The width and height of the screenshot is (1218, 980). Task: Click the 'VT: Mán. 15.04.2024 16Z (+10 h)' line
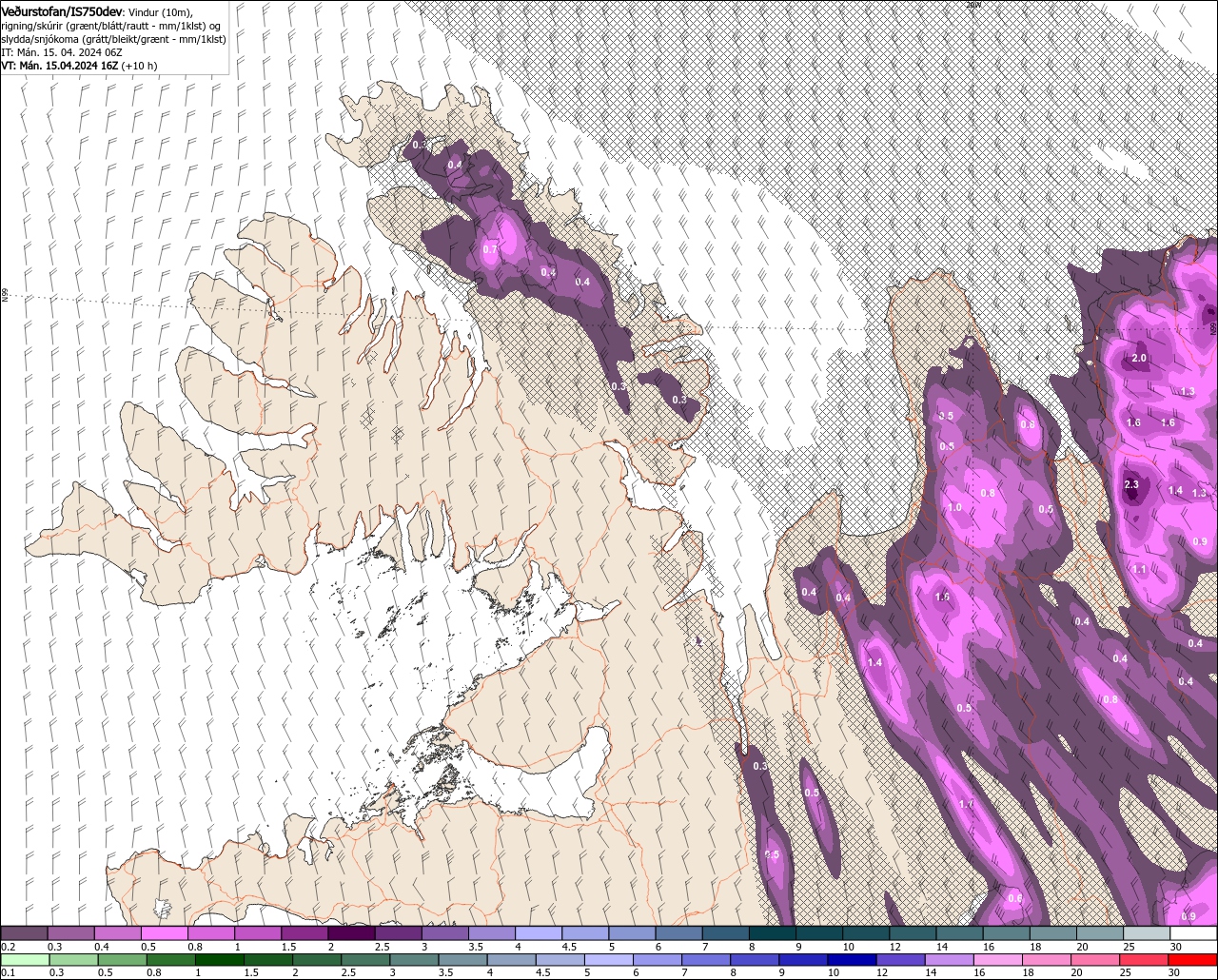pyautogui.click(x=79, y=66)
